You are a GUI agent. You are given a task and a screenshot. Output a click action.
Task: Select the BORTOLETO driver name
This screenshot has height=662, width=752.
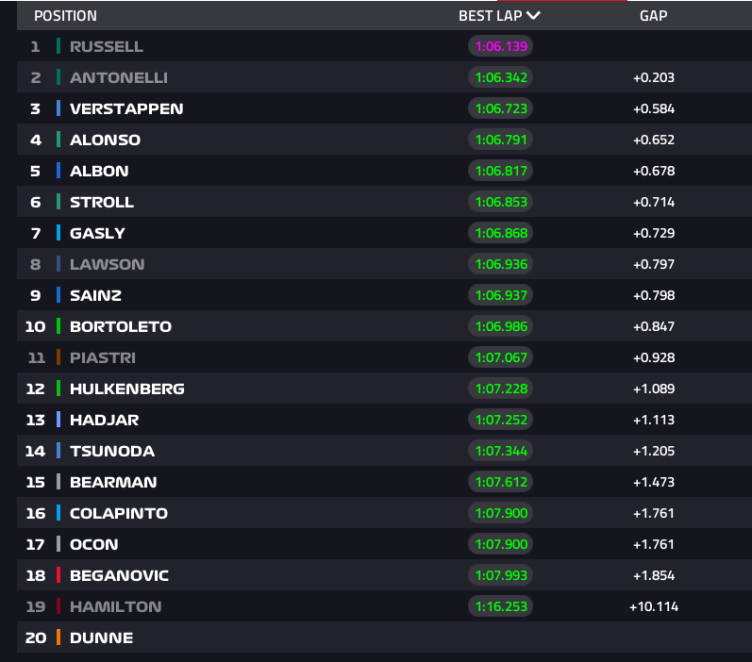[x=121, y=327]
